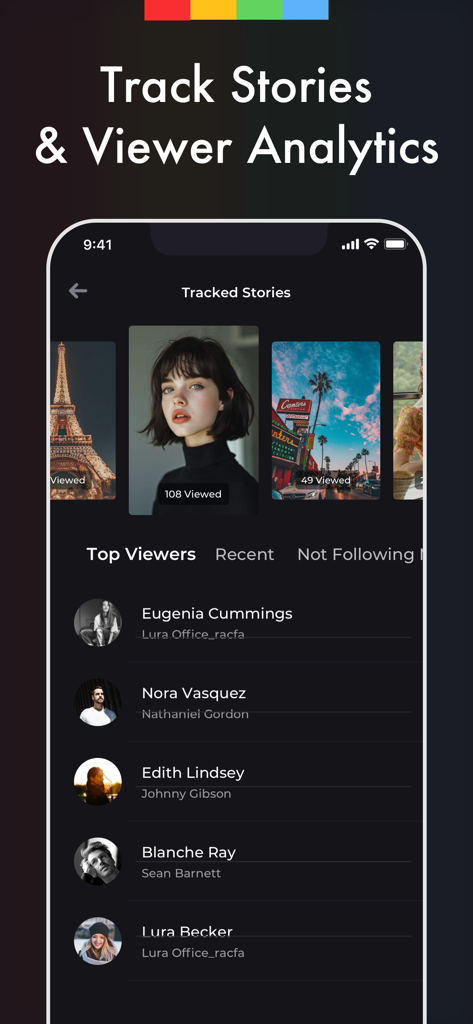Open the Eiffel Tower story thumbnail
This screenshot has height=1024, width=473.
click(83, 421)
